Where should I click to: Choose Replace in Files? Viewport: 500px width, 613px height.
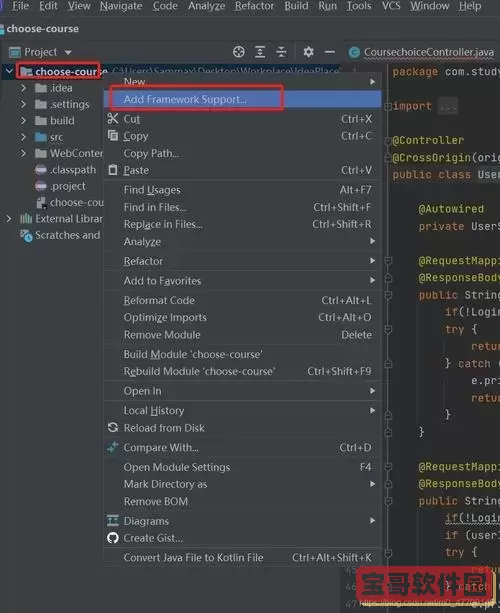coord(242,224)
